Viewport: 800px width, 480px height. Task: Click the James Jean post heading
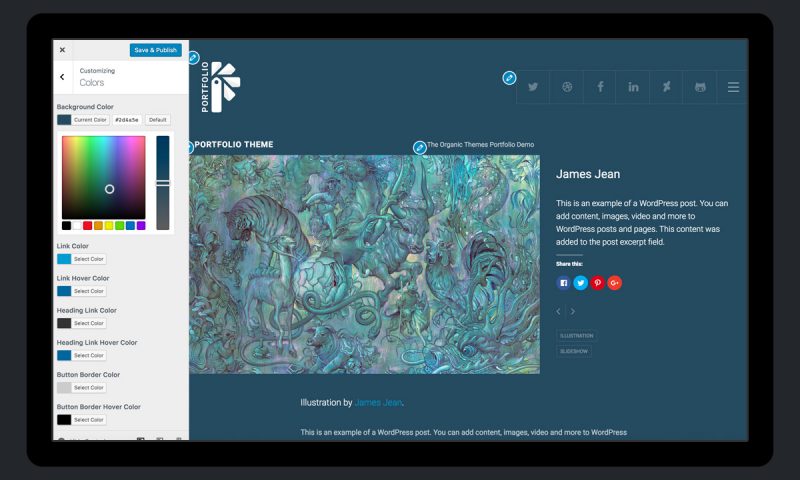[588, 174]
